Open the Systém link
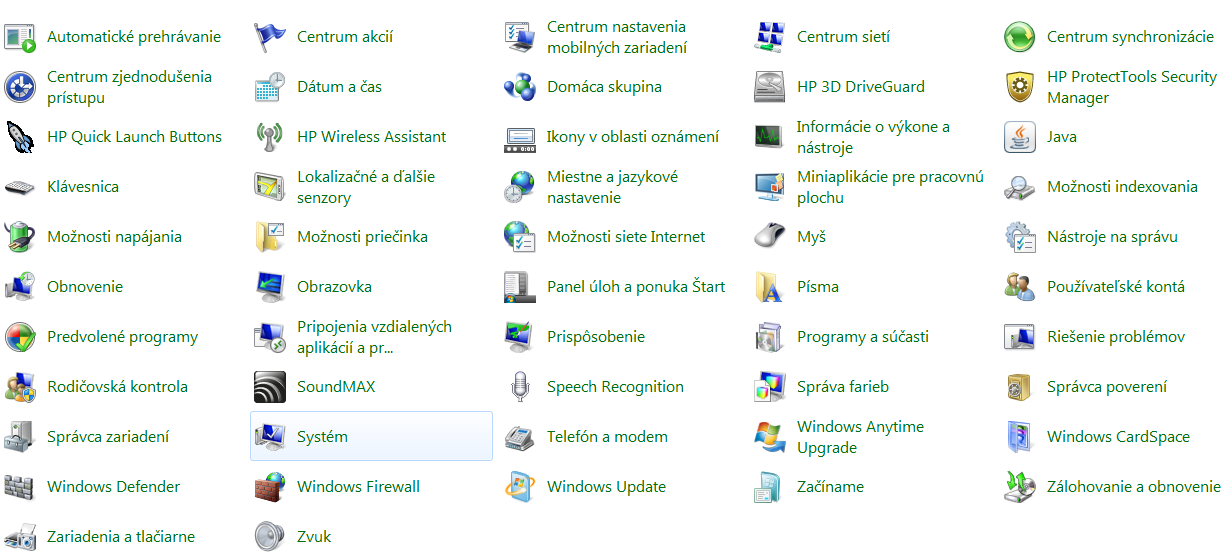This screenshot has height=559, width=1227. tap(322, 437)
